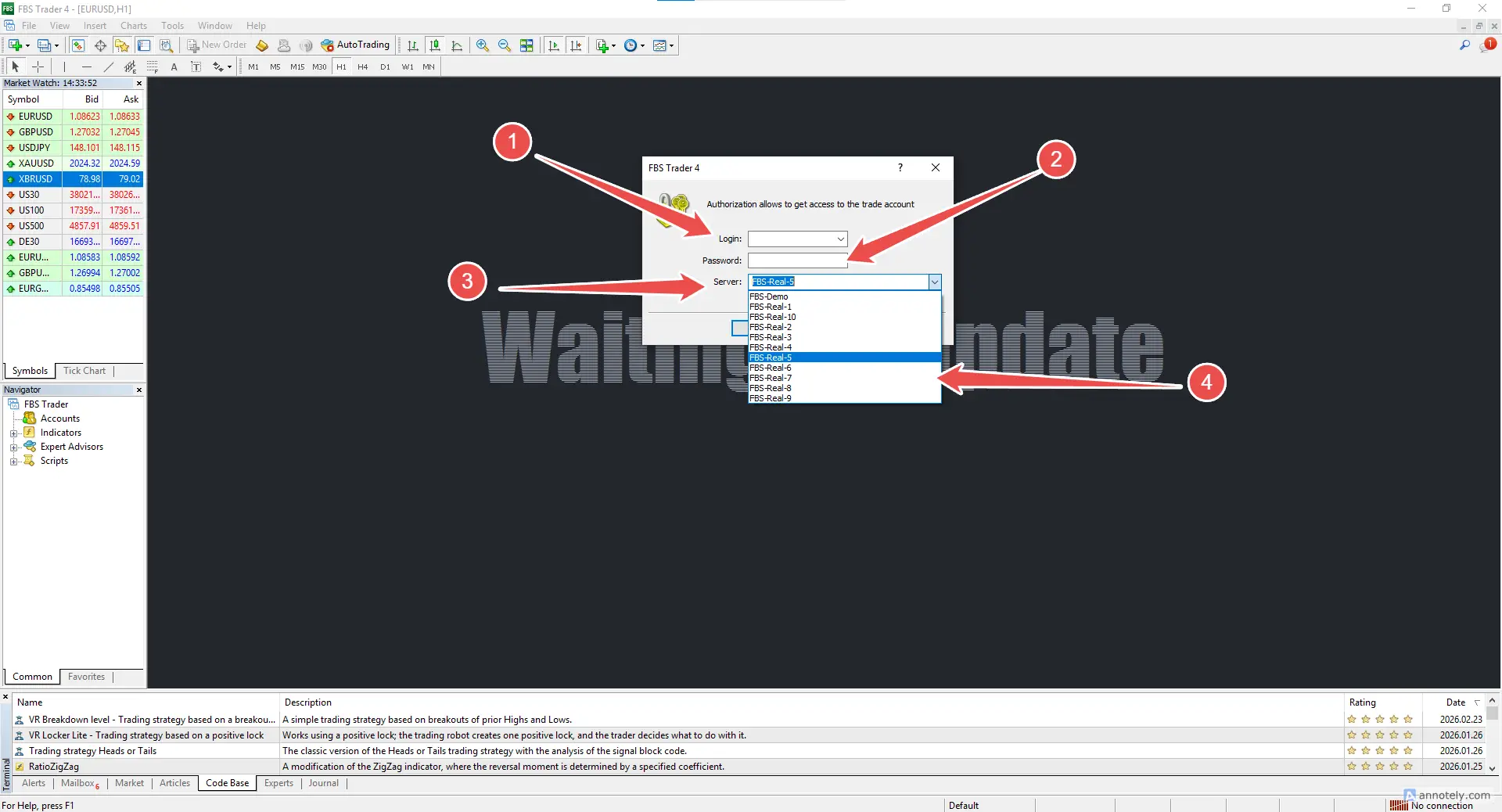Zoom in on the chart
This screenshot has width=1502, height=812.
(x=483, y=45)
